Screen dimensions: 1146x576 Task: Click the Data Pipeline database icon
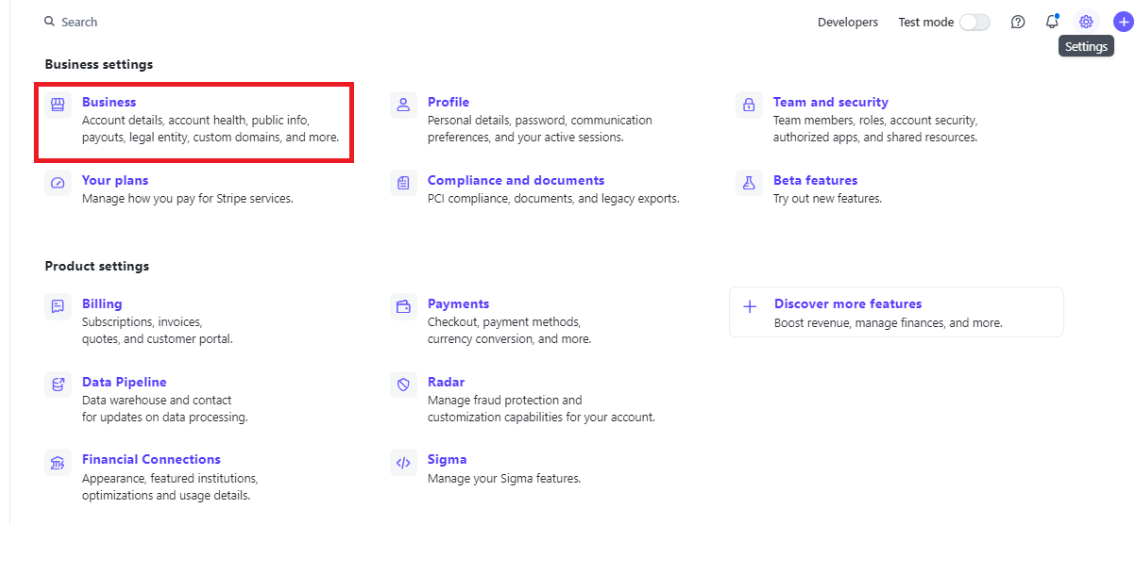point(58,384)
